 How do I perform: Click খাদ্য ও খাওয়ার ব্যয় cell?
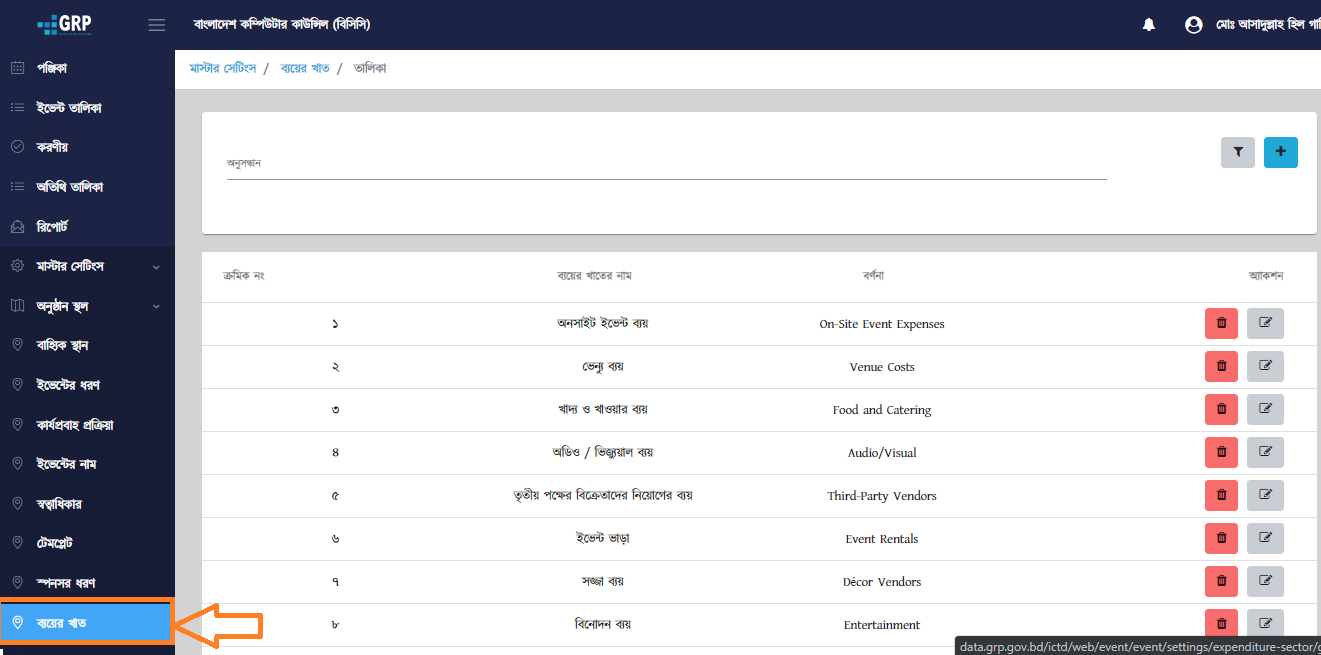(x=603, y=410)
